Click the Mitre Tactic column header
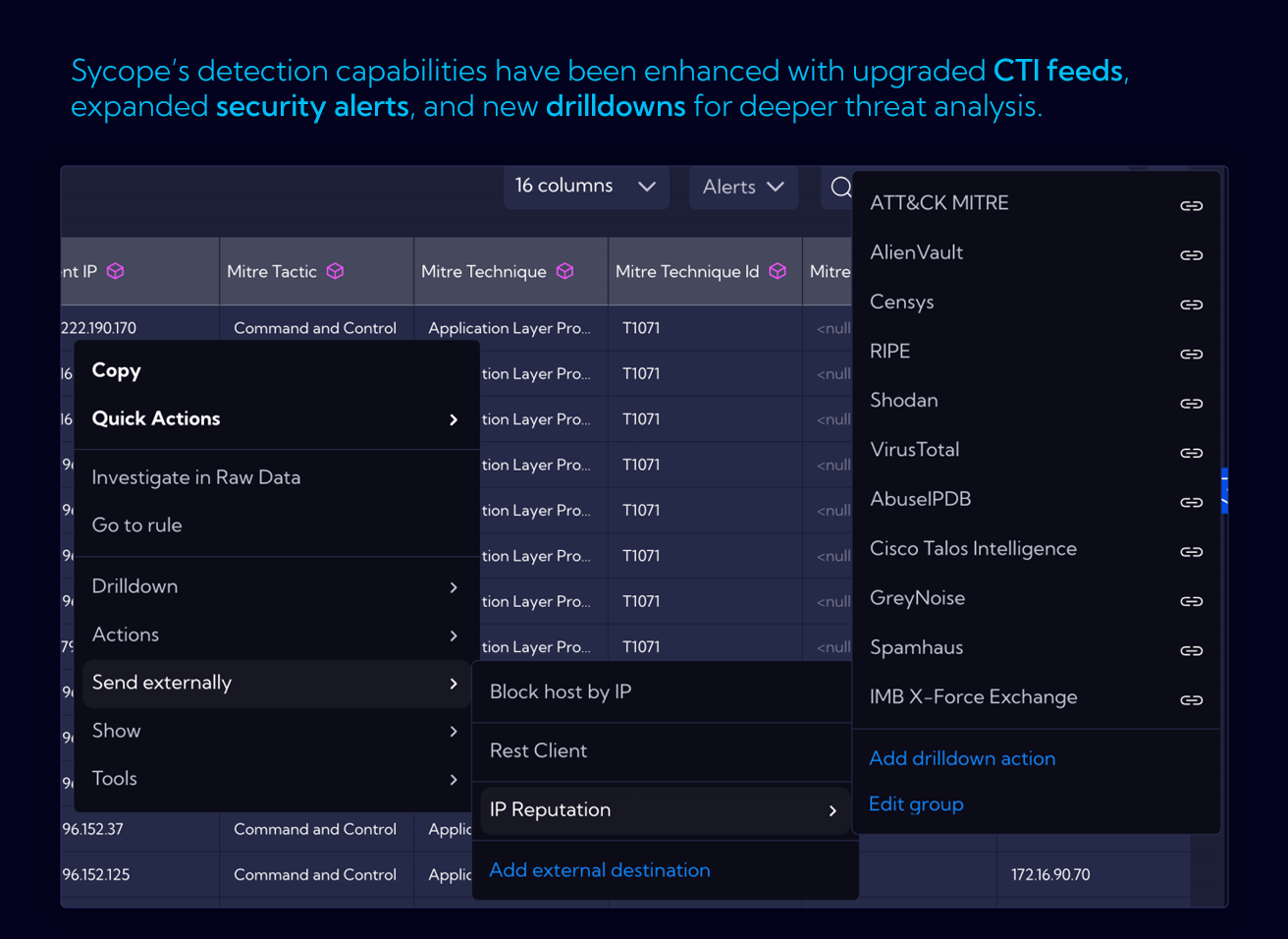The height and width of the screenshot is (939, 1288). pyautogui.click(x=316, y=271)
